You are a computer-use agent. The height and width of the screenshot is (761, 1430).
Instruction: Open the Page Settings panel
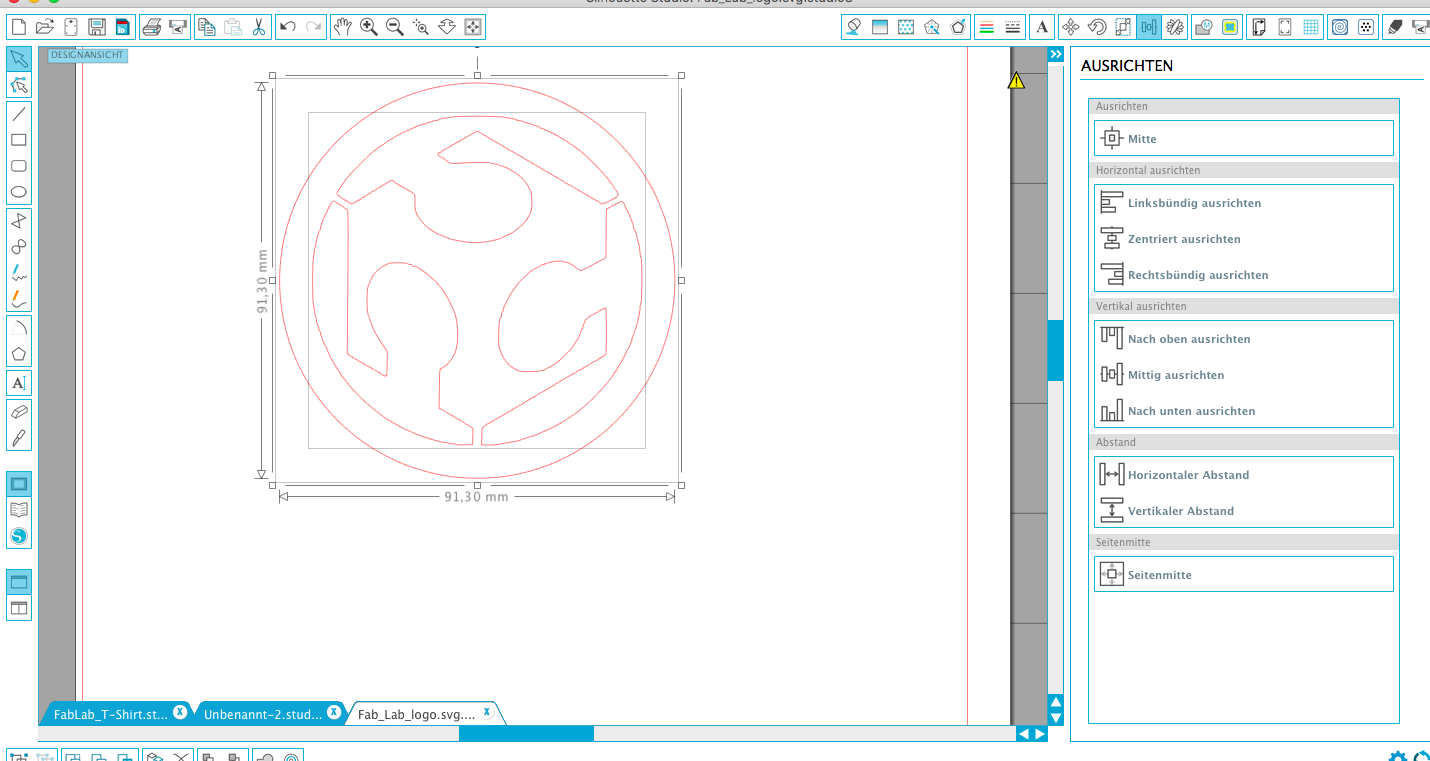1259,27
